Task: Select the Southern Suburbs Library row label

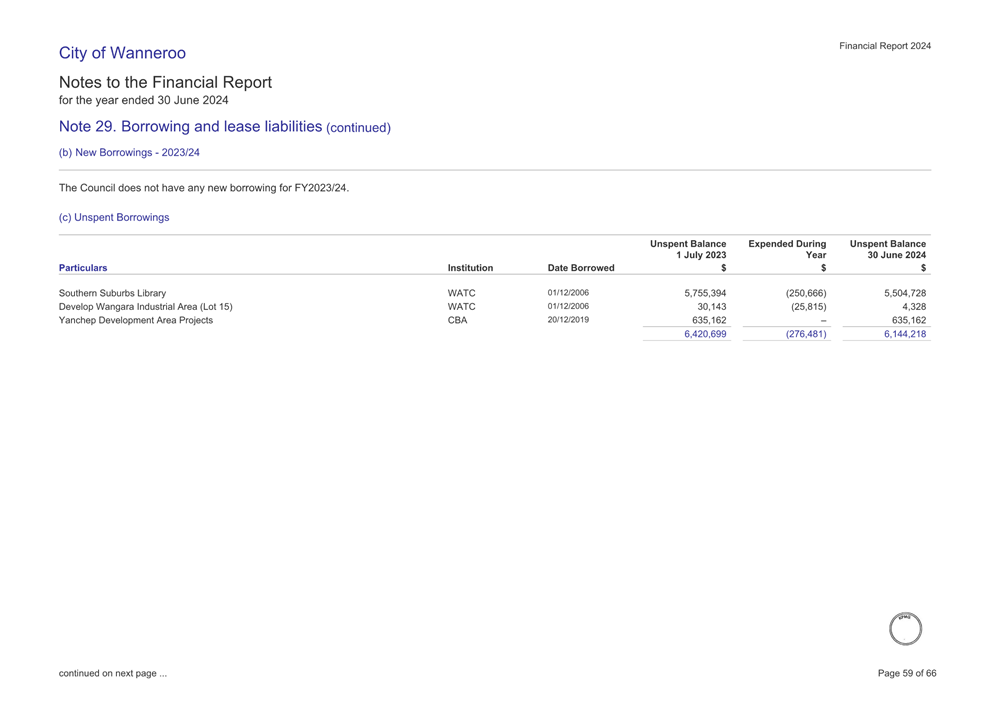Action: tap(113, 293)
